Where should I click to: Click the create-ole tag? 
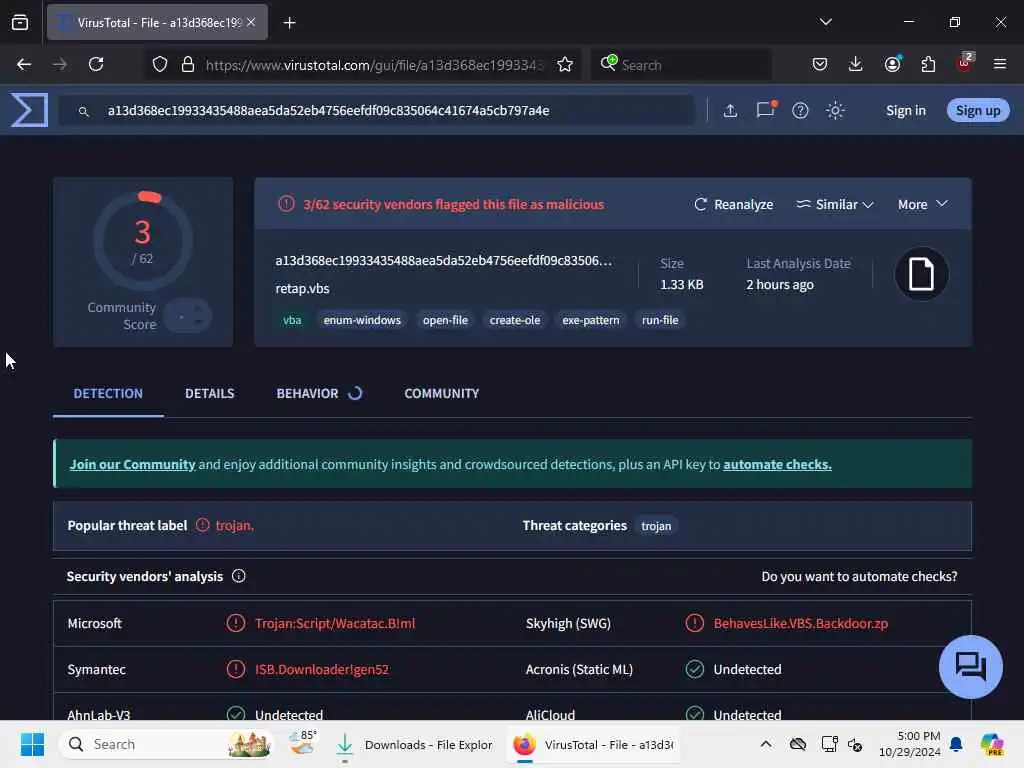[x=515, y=320]
